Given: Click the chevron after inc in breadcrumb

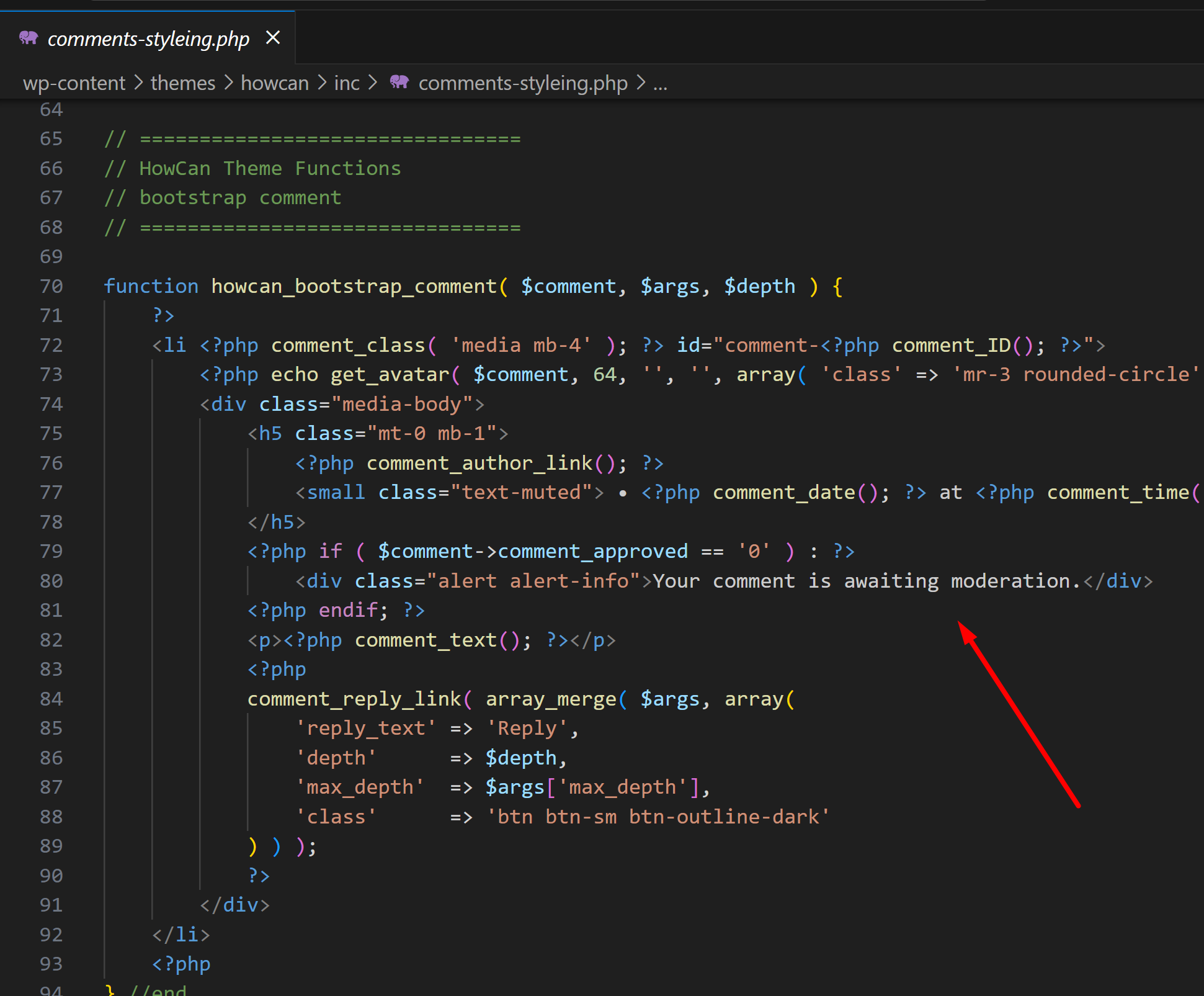Looking at the screenshot, I should coord(373,83).
